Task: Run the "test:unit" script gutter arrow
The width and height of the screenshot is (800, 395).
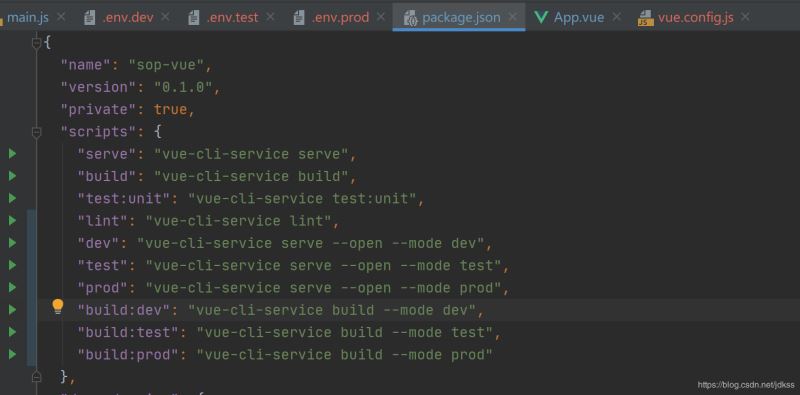Action: (12, 198)
